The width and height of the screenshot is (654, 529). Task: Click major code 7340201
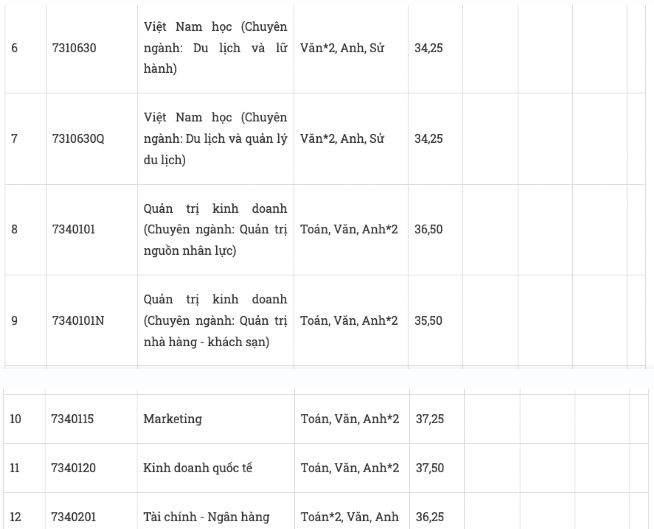pos(72,517)
